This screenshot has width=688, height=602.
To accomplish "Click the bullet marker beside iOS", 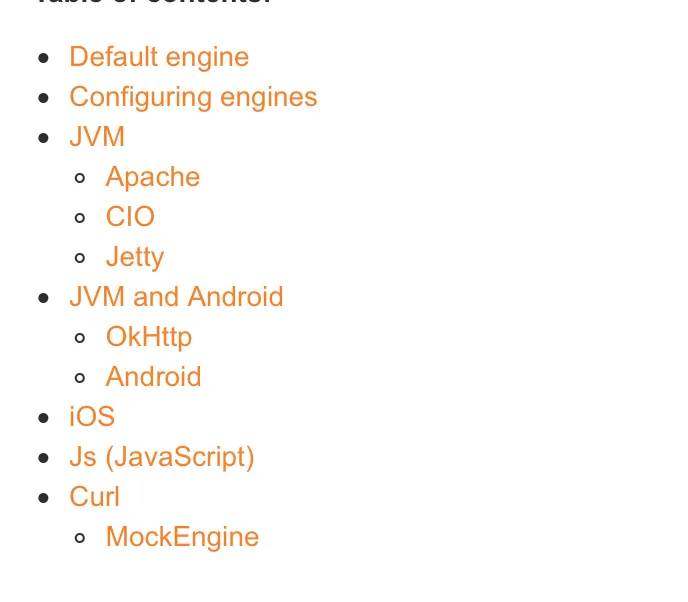I will pos(43,418).
